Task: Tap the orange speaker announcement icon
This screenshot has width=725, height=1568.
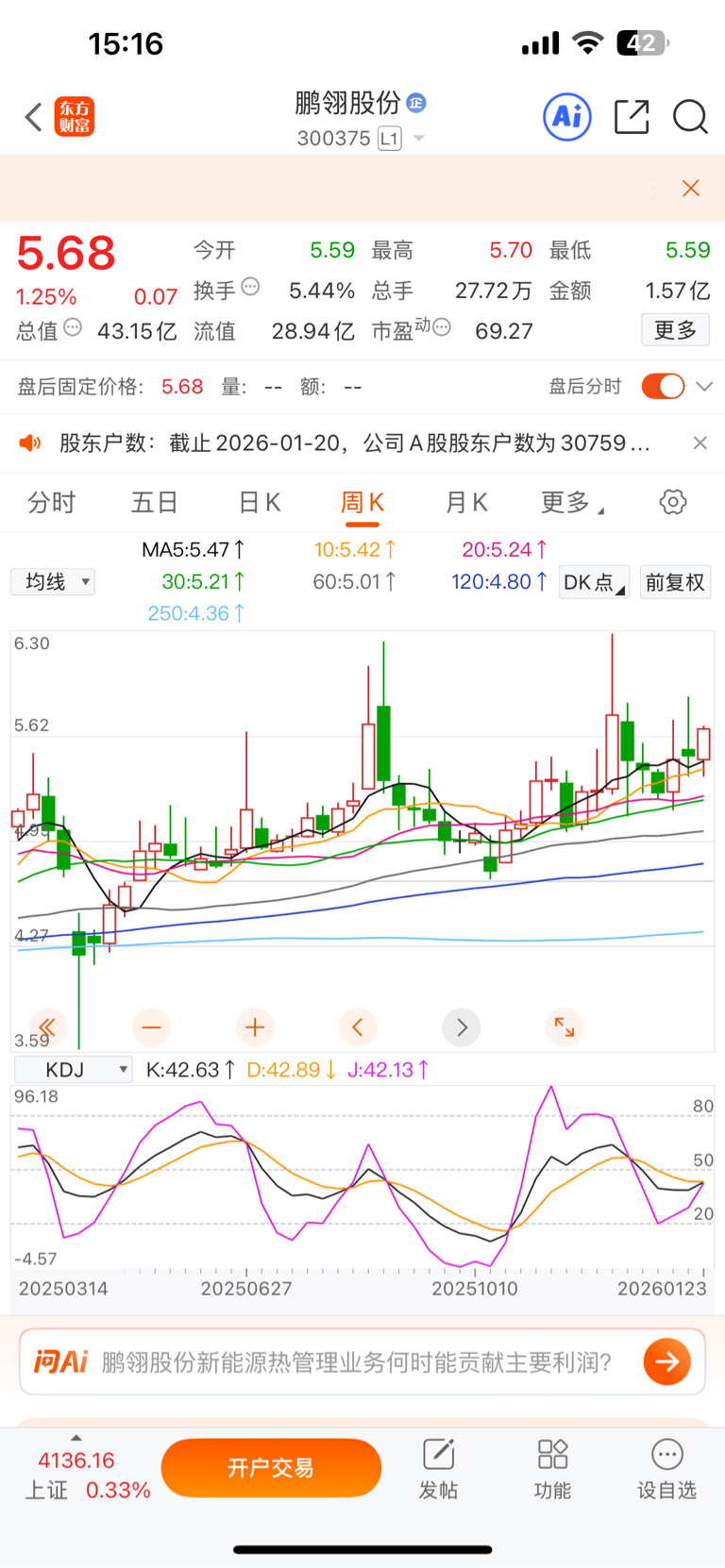Action: tap(30, 442)
